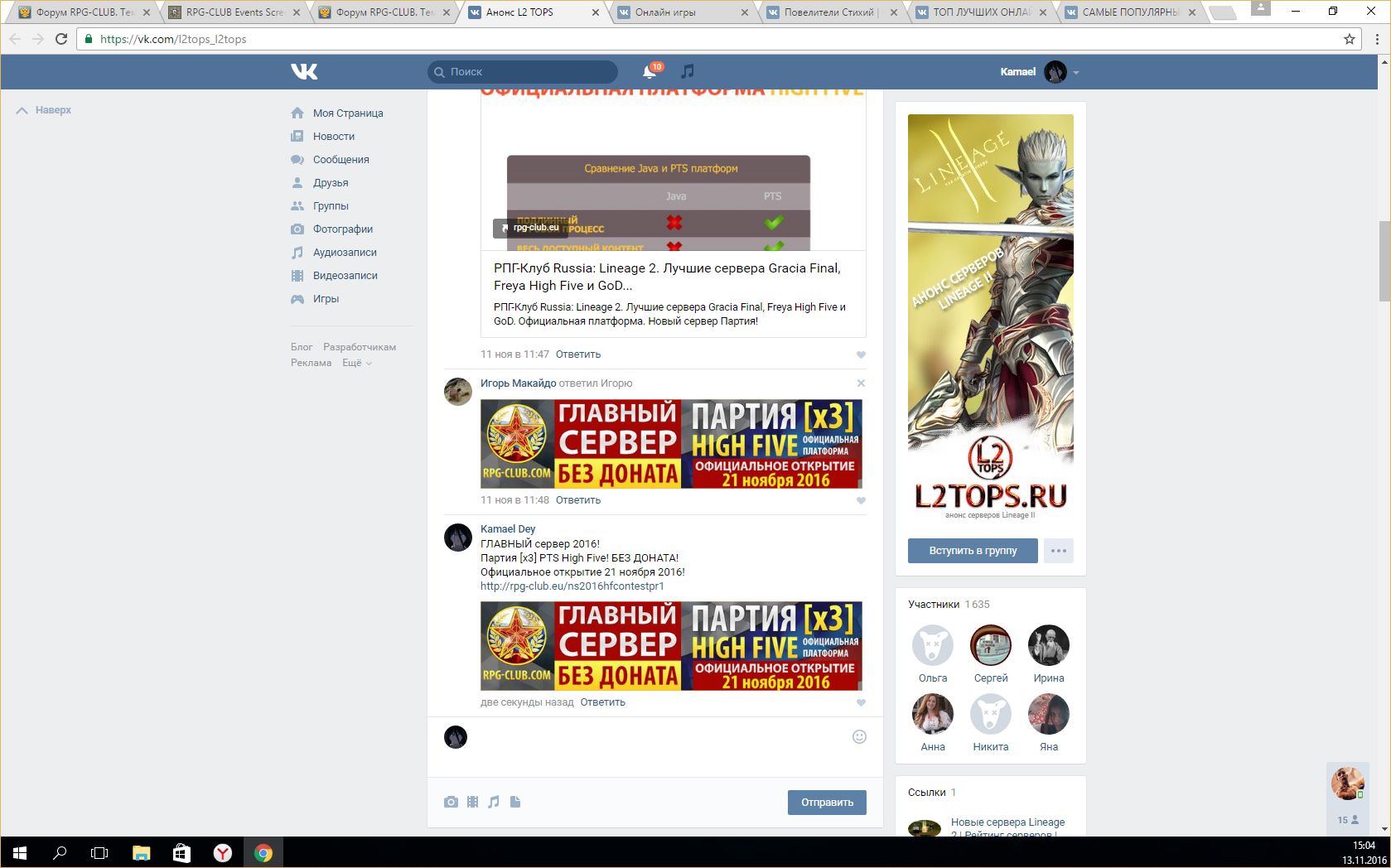
Task: Open Группы in the sidebar
Action: [x=331, y=206]
